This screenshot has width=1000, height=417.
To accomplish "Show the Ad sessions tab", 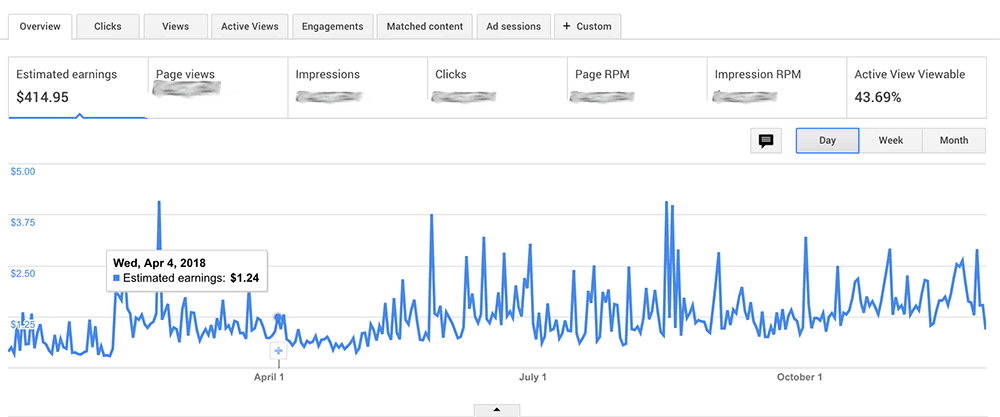I will (513, 26).
